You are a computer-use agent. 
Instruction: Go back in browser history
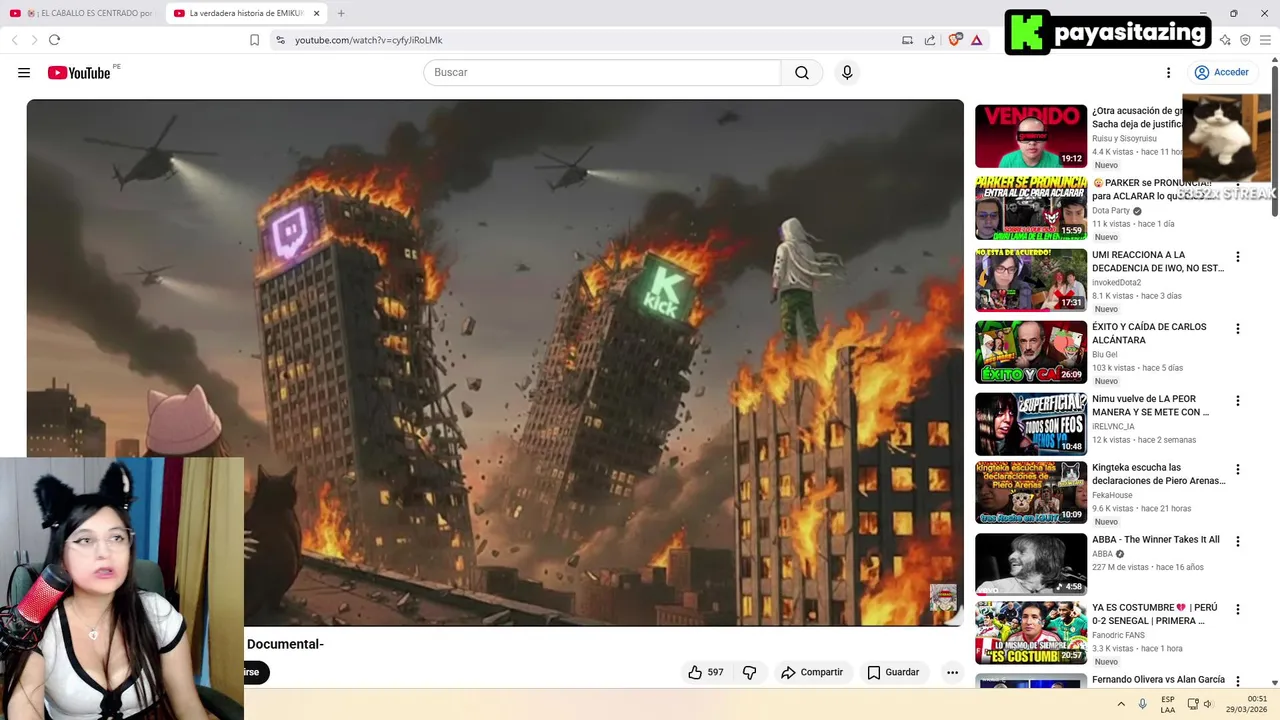(x=14, y=40)
